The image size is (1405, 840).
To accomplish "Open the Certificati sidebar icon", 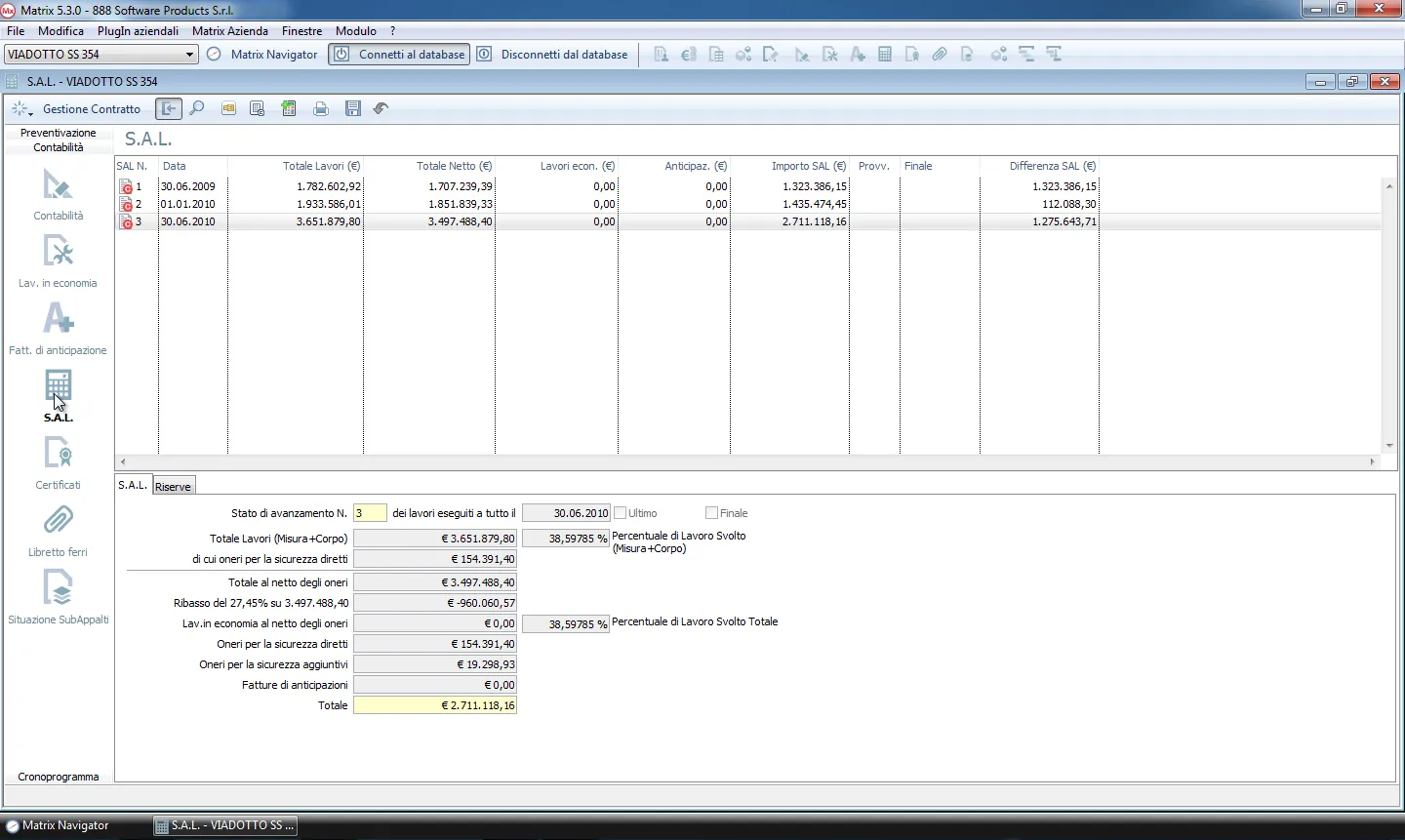I will click(x=58, y=456).
